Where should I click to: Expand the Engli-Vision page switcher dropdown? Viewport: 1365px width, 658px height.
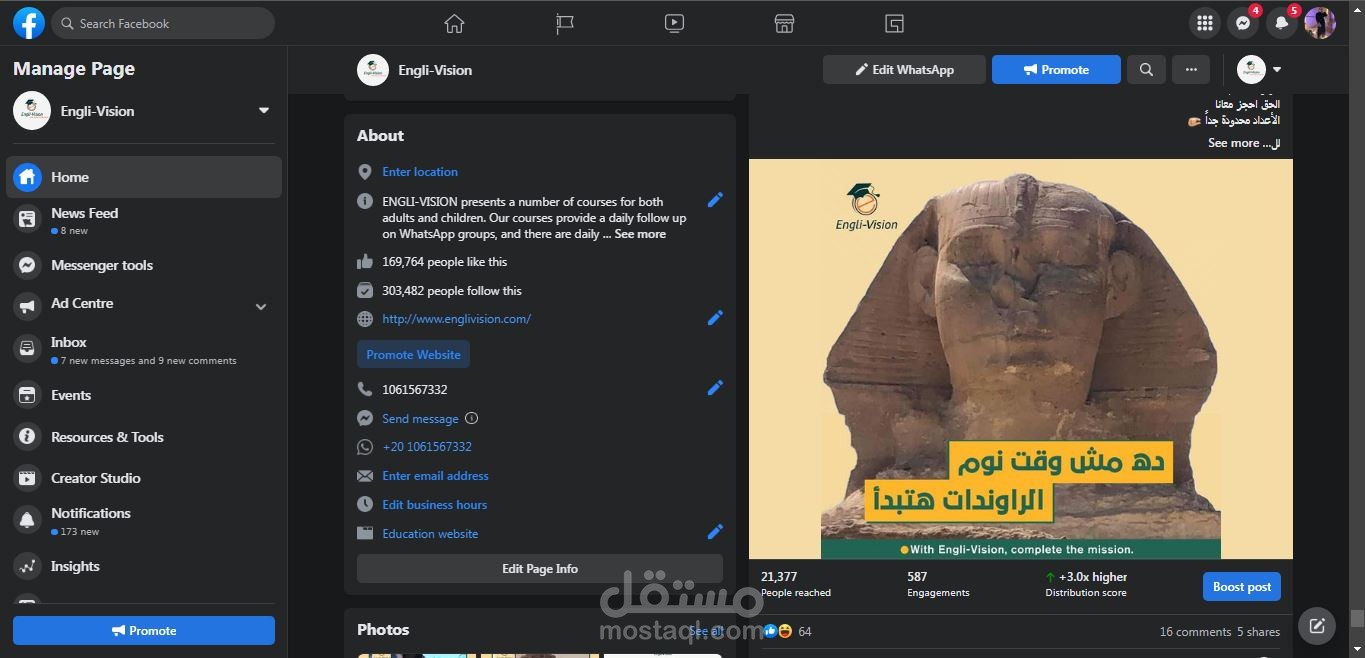coord(264,111)
